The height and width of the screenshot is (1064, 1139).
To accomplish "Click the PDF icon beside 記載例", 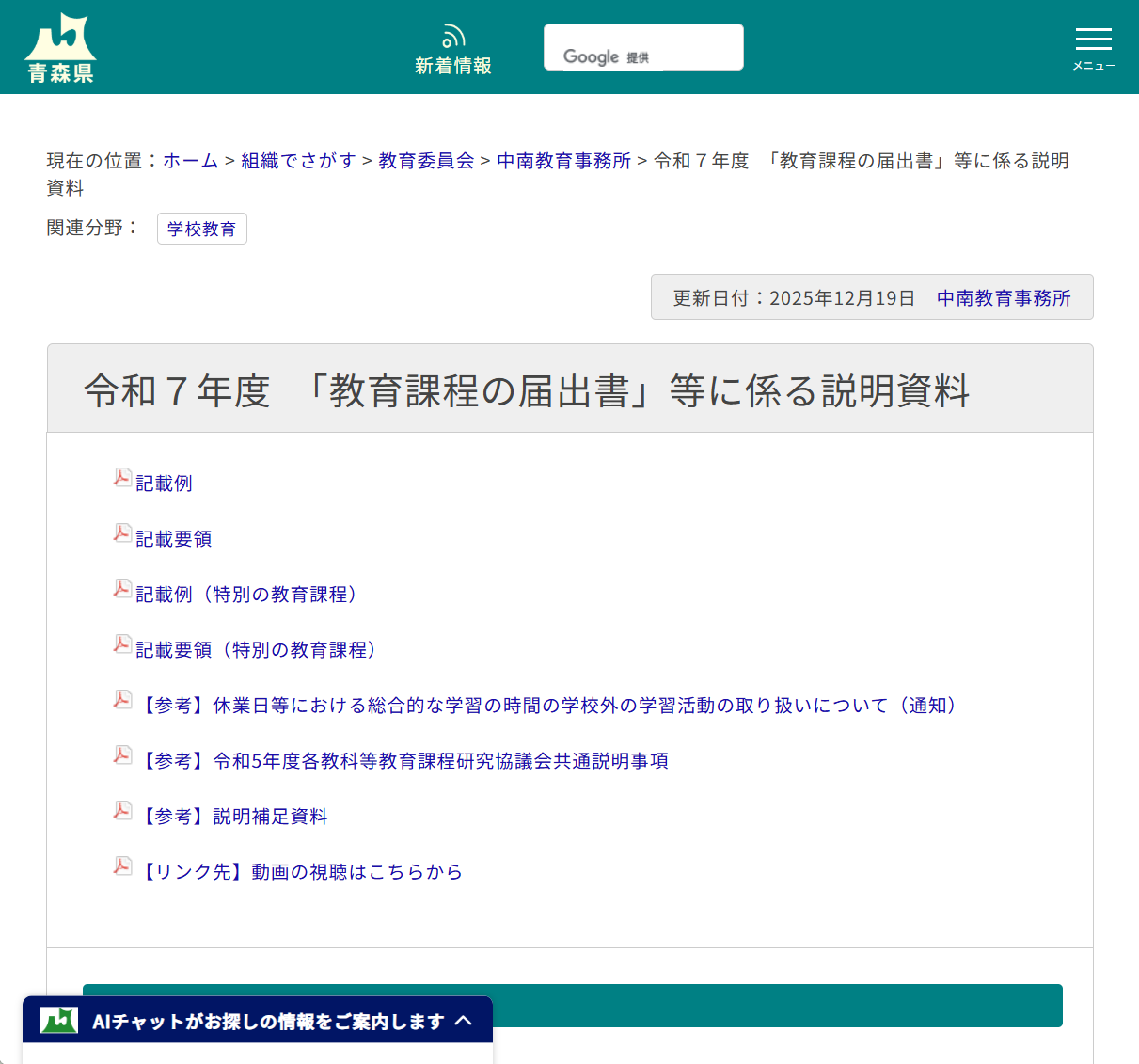I will [122, 477].
